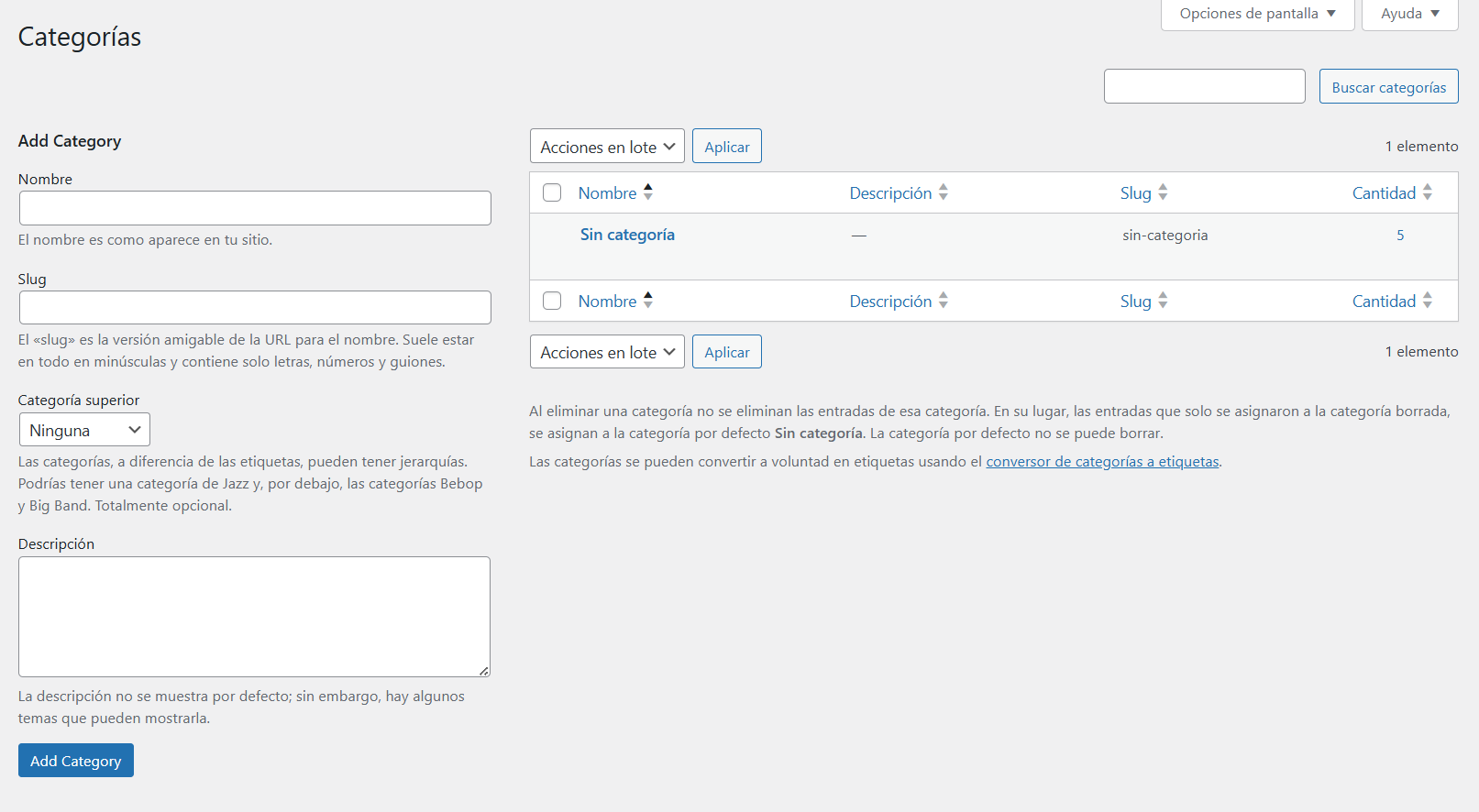Click Nombre column link in table footer
The image size is (1479, 812).
tap(607, 302)
